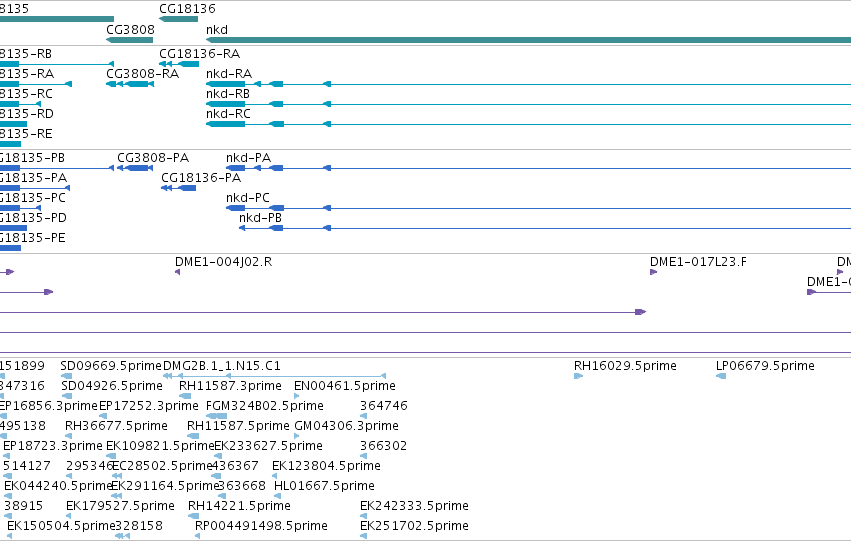Viewport: 851px width, 541px height.
Task: Select RH14221.5prime EST label
Action: coord(239,507)
